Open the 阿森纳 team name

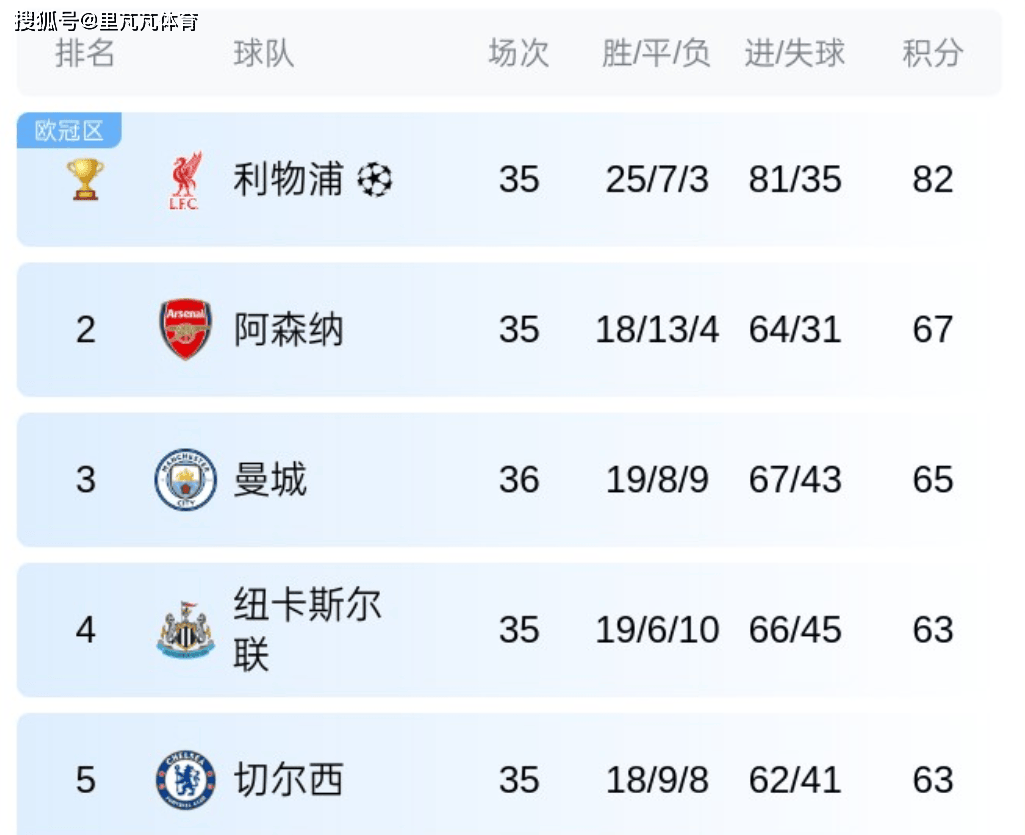point(288,330)
